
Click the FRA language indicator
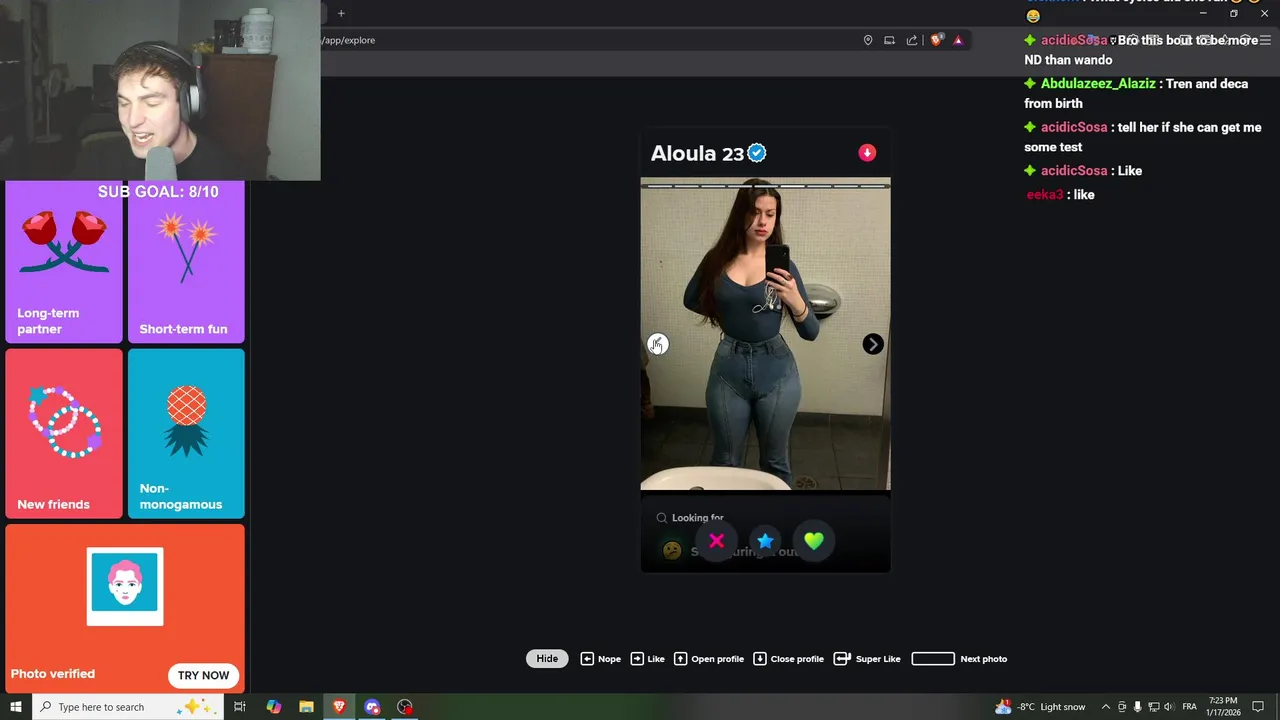point(1190,707)
